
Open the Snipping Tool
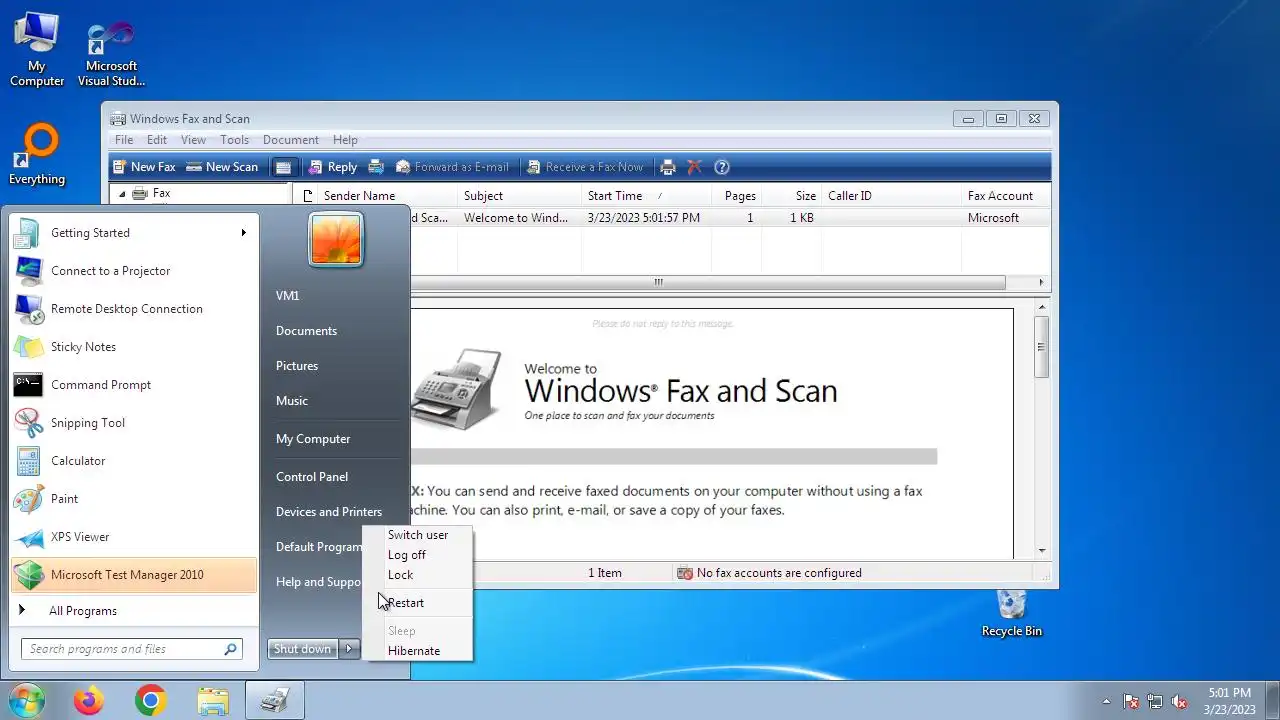[x=132, y=423]
